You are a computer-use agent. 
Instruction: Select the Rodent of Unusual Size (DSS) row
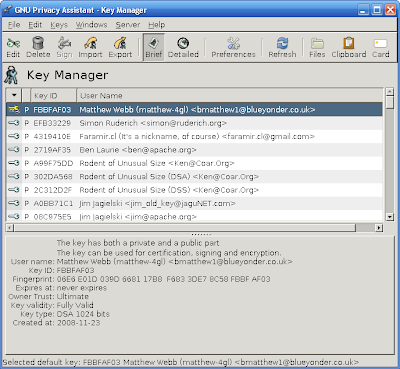click(x=194, y=190)
